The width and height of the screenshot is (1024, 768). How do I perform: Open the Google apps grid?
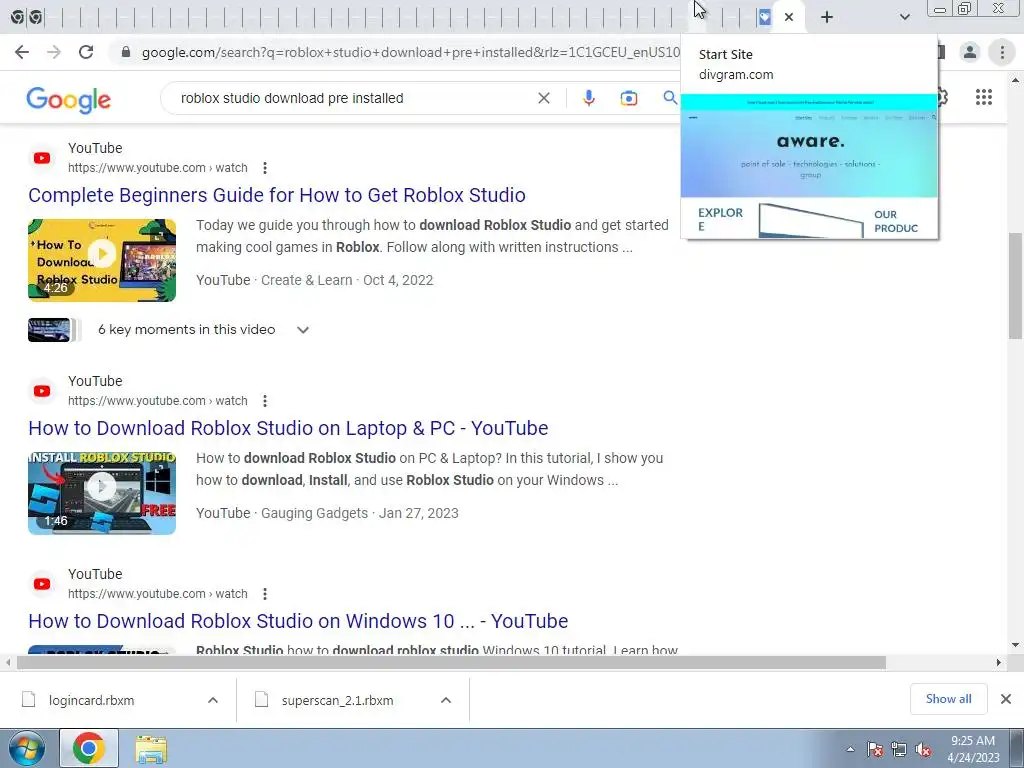pos(984,97)
